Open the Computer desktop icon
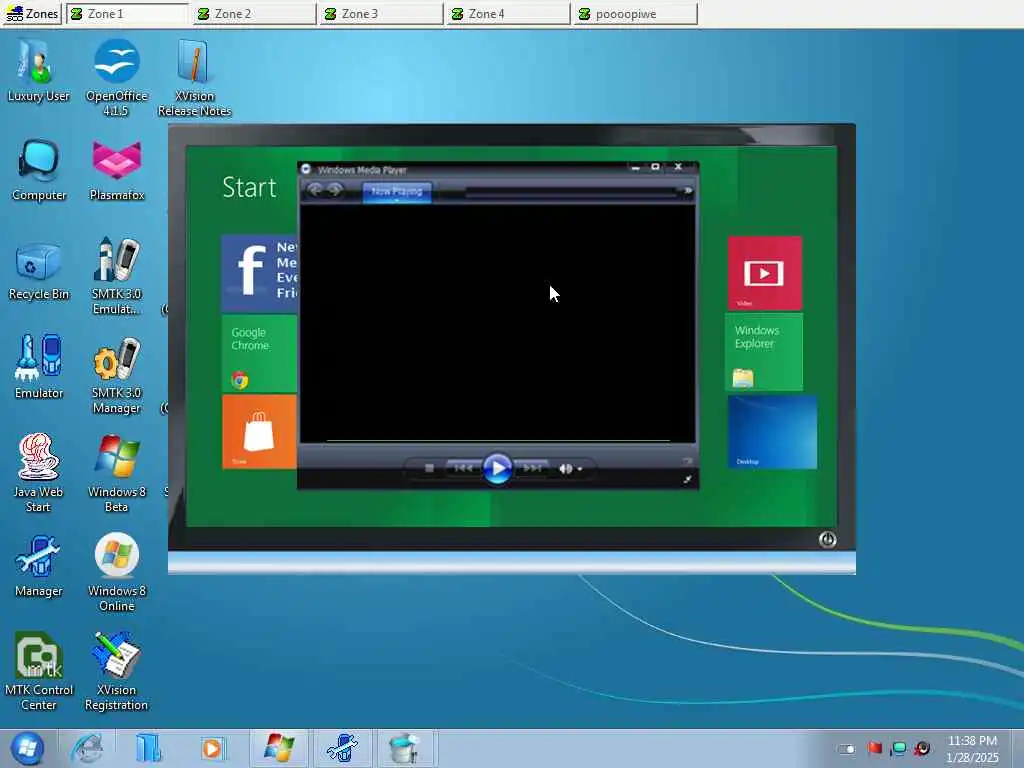Viewport: 1024px width, 768px height. tap(39, 170)
